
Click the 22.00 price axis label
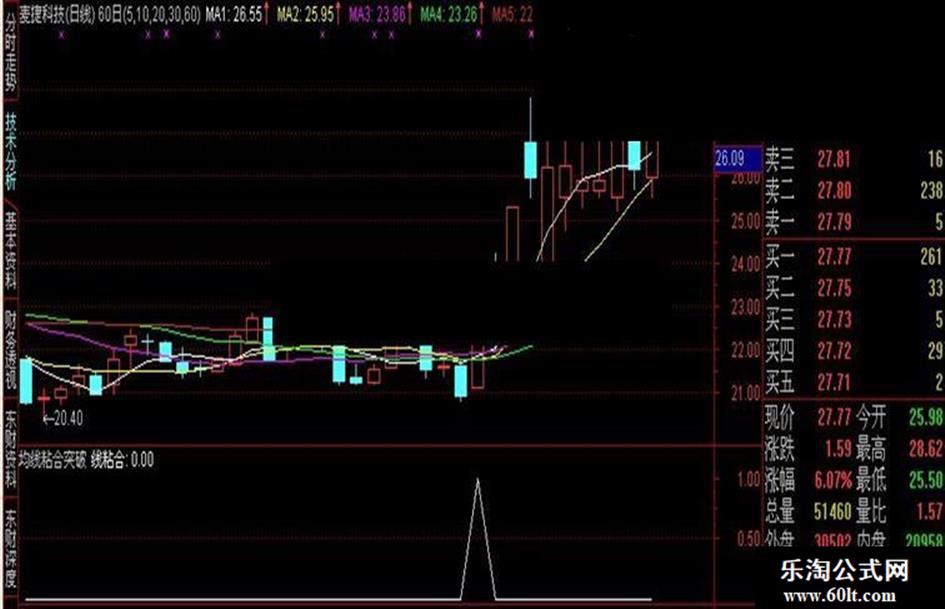tap(746, 350)
